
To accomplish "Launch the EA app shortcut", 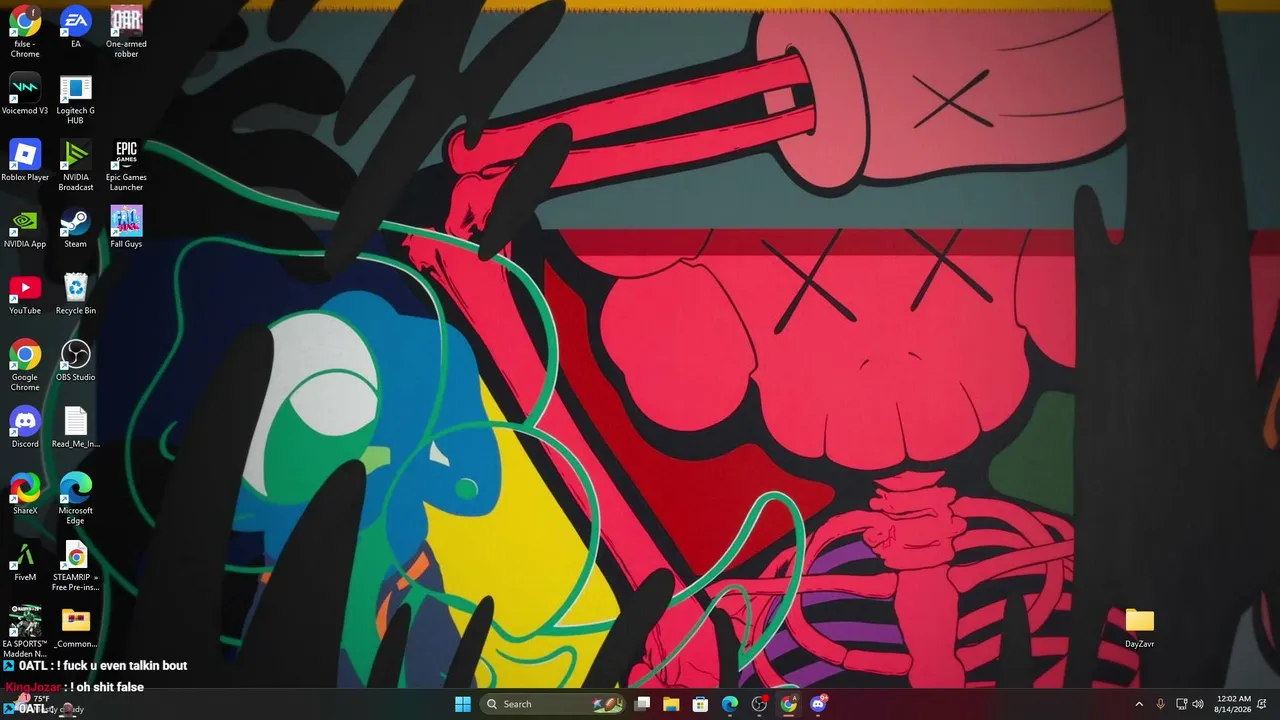I will pyautogui.click(x=76, y=27).
